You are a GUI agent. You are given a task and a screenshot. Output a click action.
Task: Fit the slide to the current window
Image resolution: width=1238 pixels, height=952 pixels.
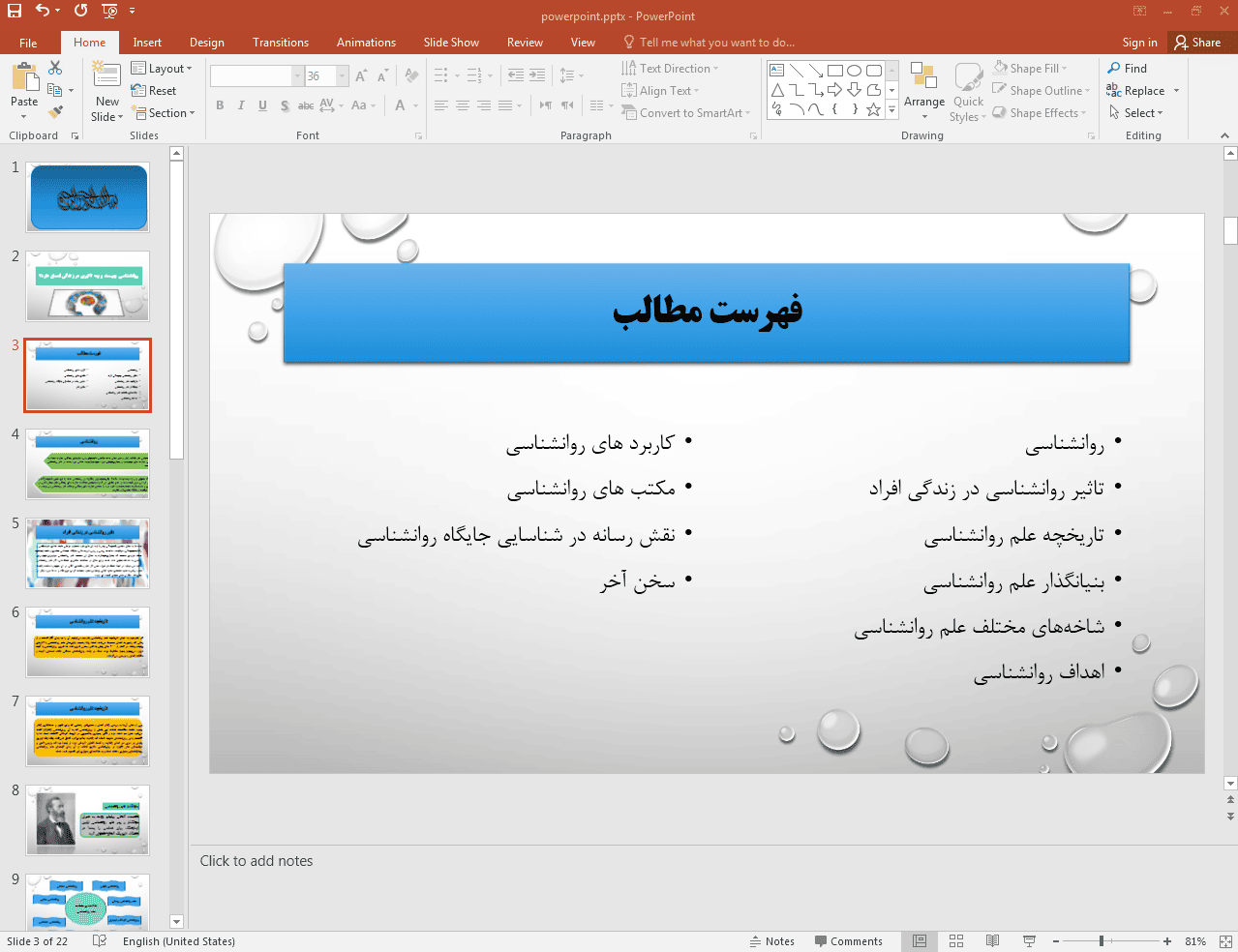click(1225, 941)
